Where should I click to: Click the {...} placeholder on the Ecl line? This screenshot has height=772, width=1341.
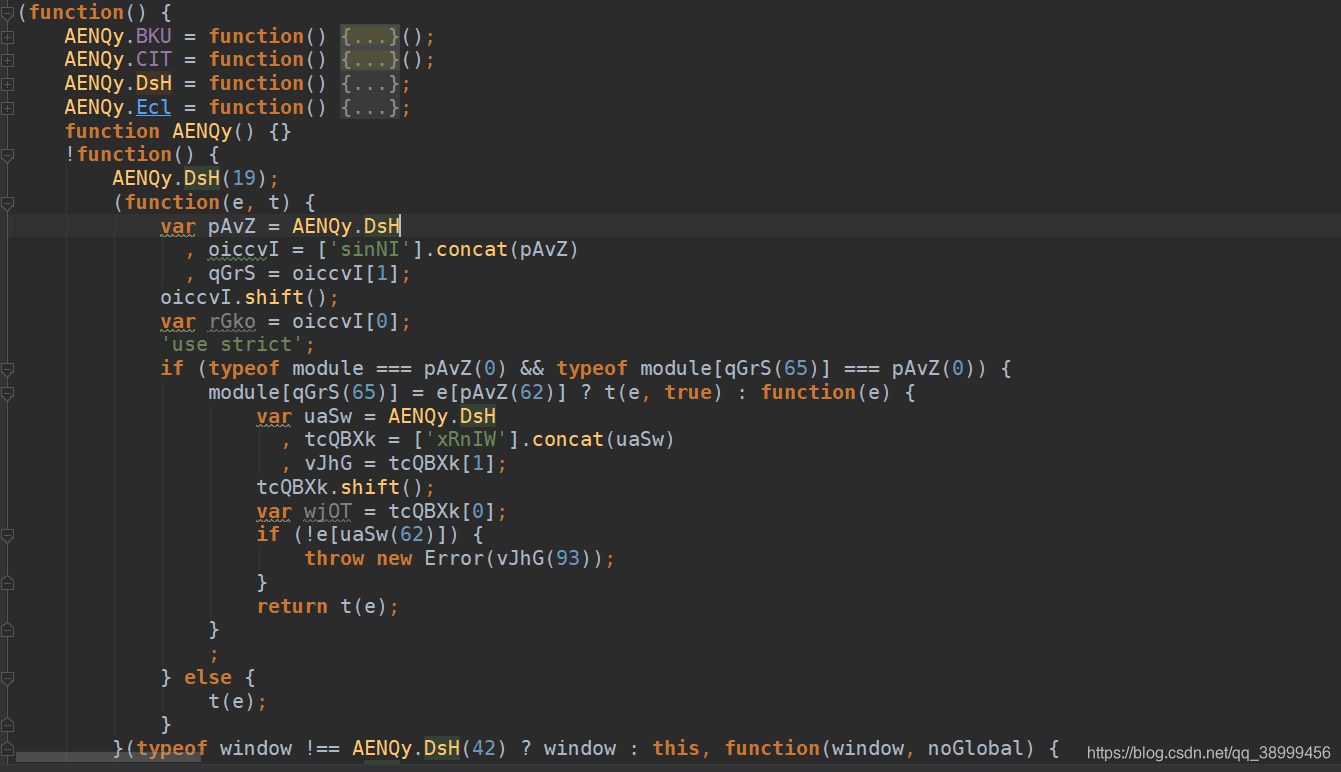point(370,108)
